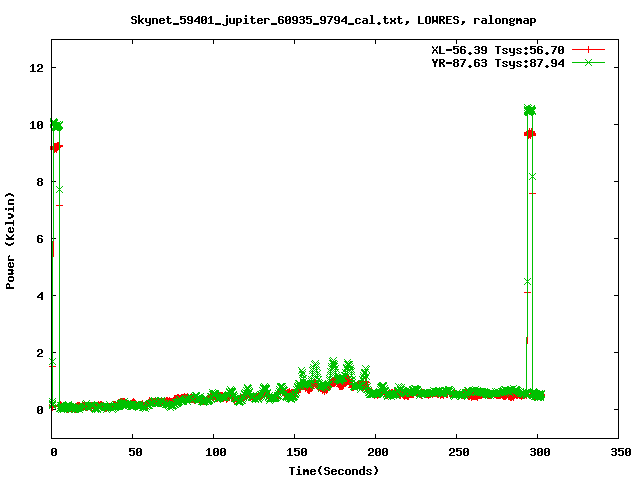Click the x-axis tick label 250
Viewport: 640px width, 480px height.
[458, 452]
